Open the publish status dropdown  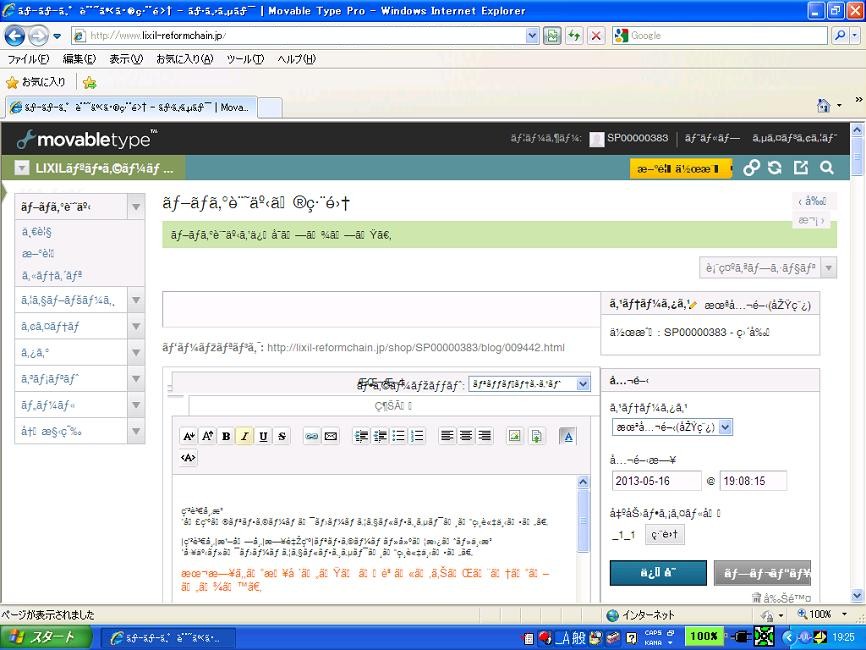(x=672, y=427)
